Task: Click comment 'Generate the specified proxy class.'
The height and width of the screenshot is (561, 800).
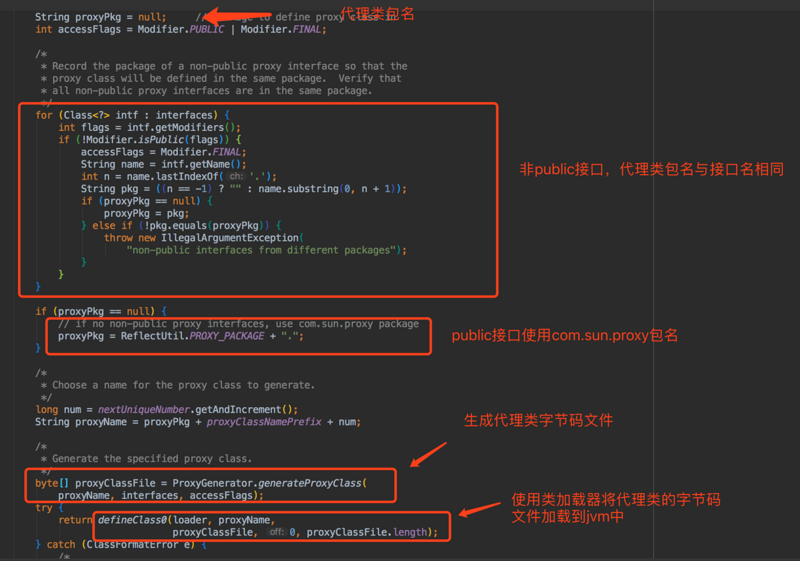Action: coord(146,458)
